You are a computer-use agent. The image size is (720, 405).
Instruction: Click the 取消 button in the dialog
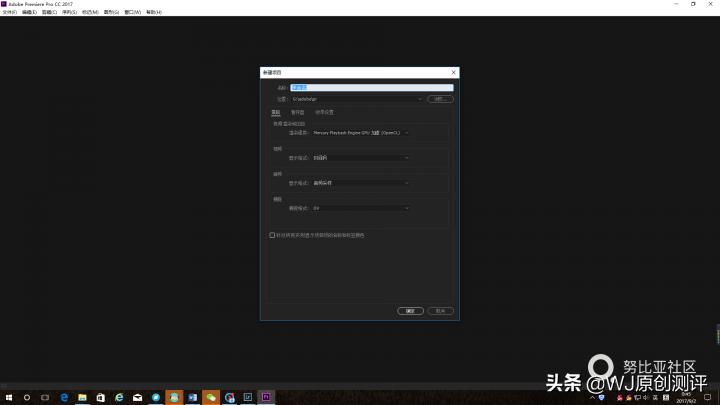pos(440,311)
